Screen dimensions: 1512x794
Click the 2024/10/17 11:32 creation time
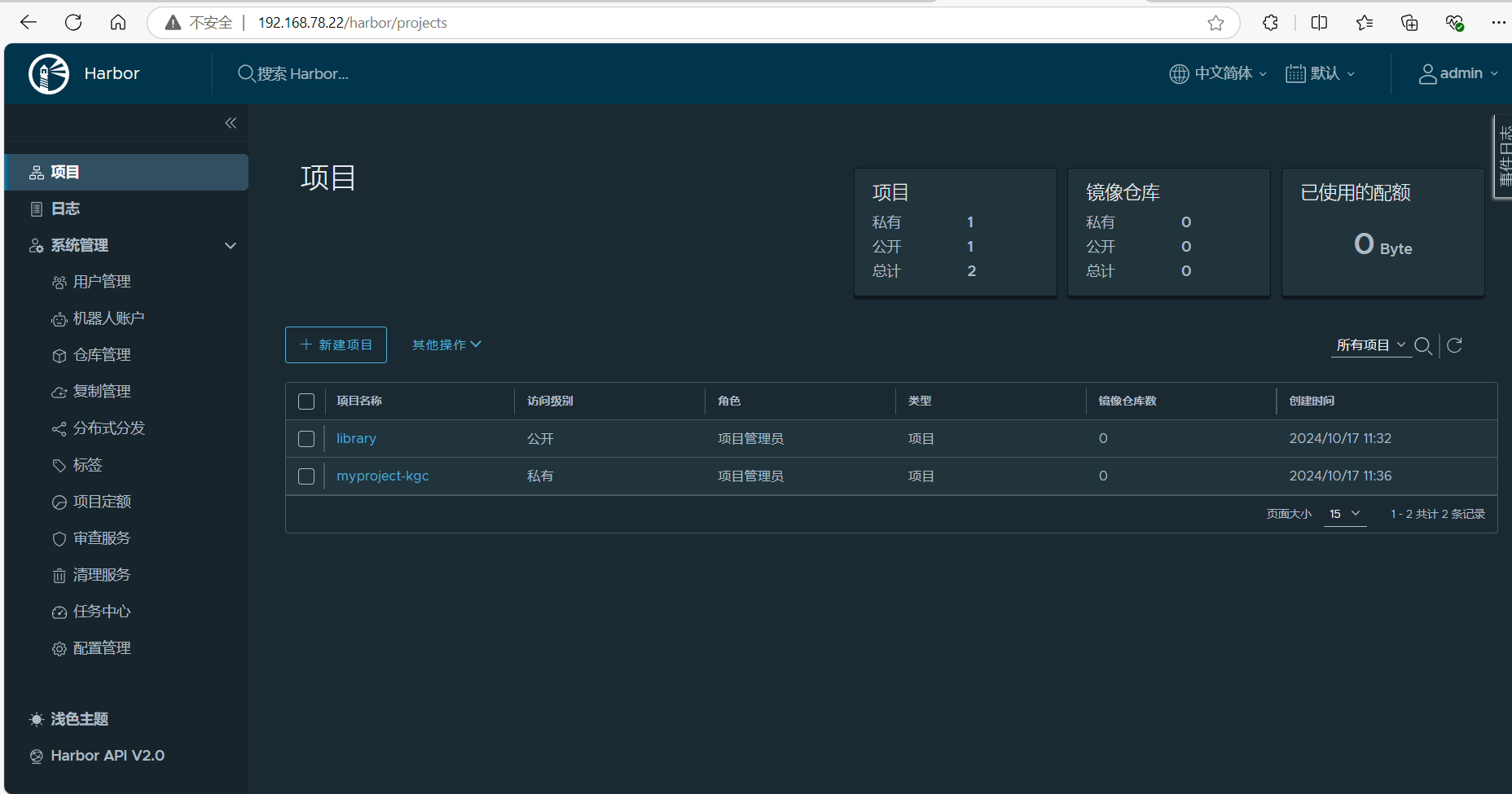(1340, 439)
